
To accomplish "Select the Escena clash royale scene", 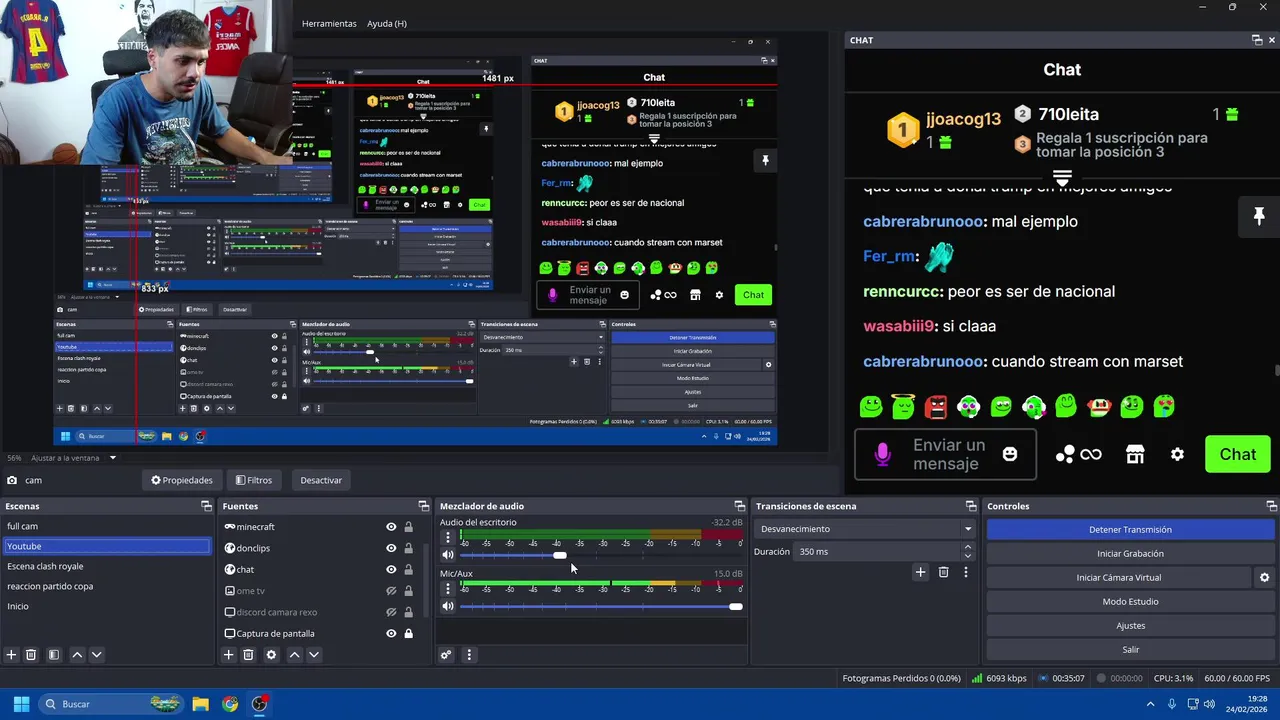I will [x=107, y=566].
